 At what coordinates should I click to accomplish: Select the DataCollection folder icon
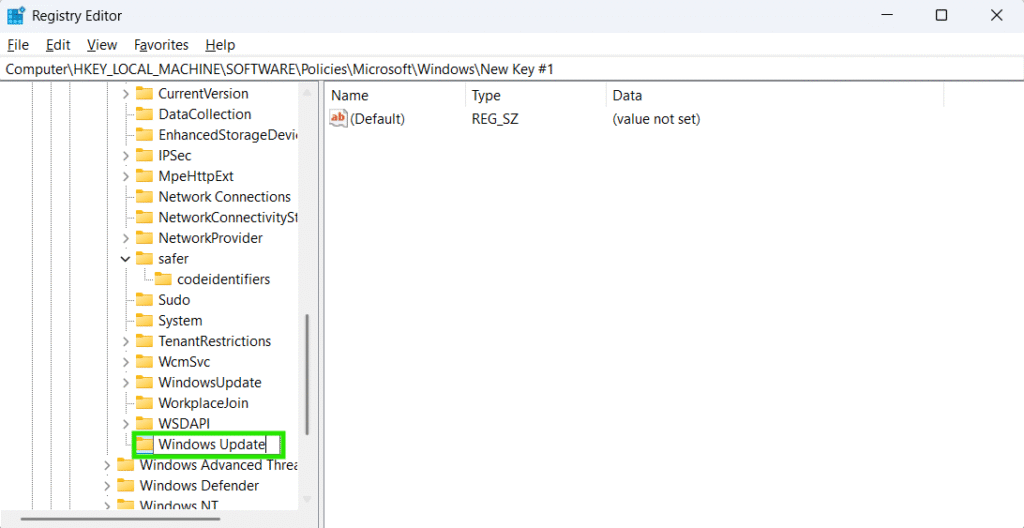144,114
